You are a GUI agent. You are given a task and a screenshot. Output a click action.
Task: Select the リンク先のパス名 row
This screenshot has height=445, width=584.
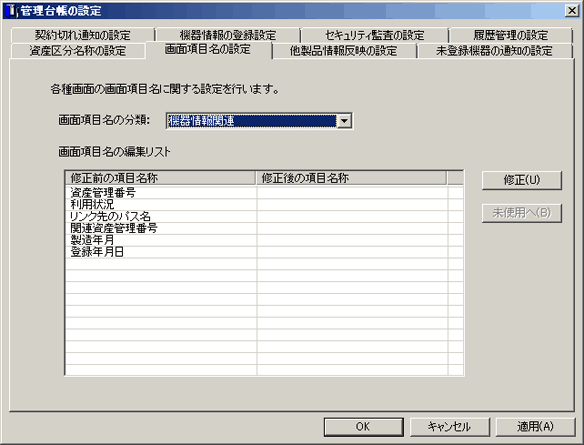point(264,216)
